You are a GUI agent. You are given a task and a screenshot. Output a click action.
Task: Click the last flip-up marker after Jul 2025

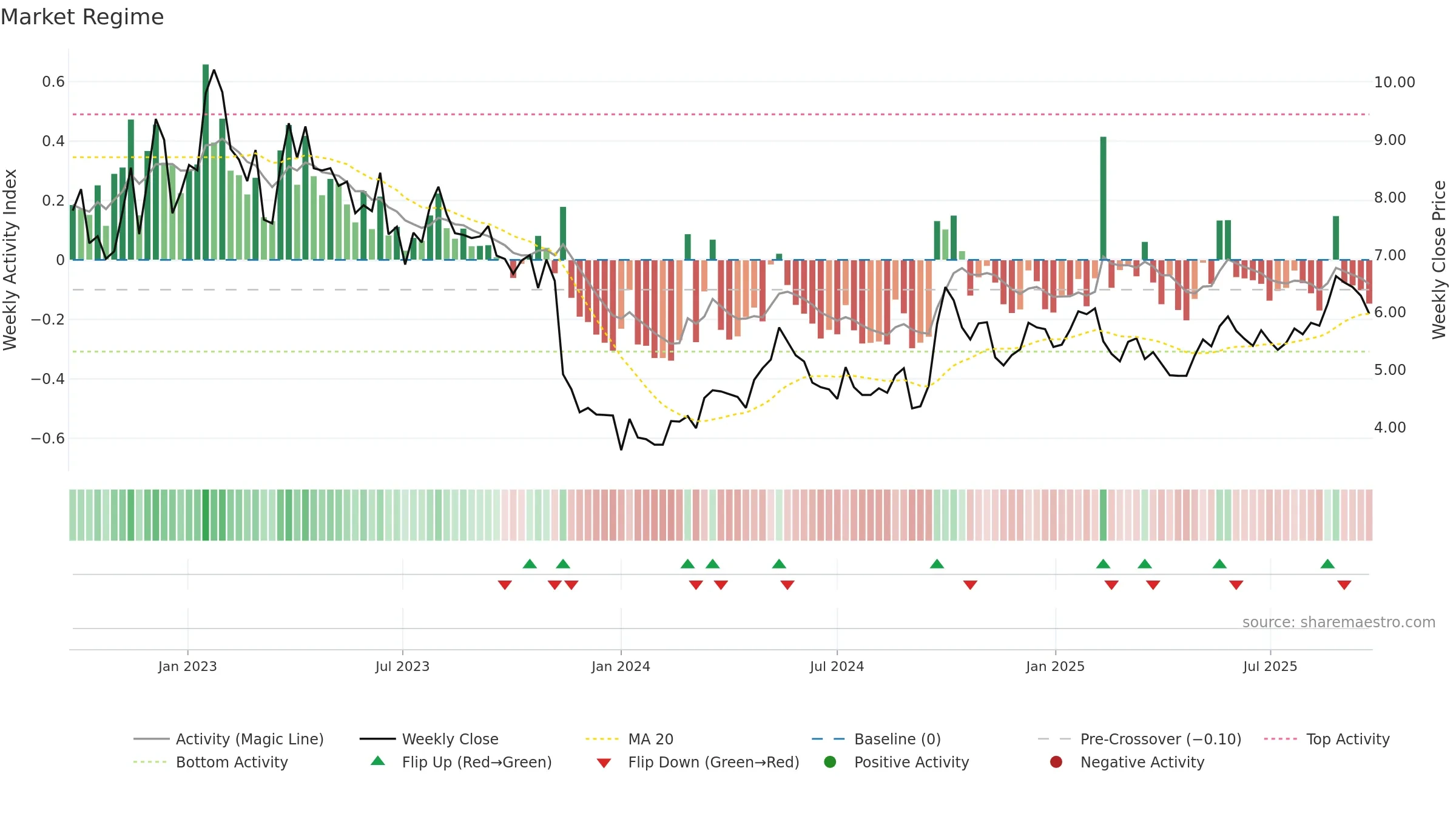click(1327, 564)
